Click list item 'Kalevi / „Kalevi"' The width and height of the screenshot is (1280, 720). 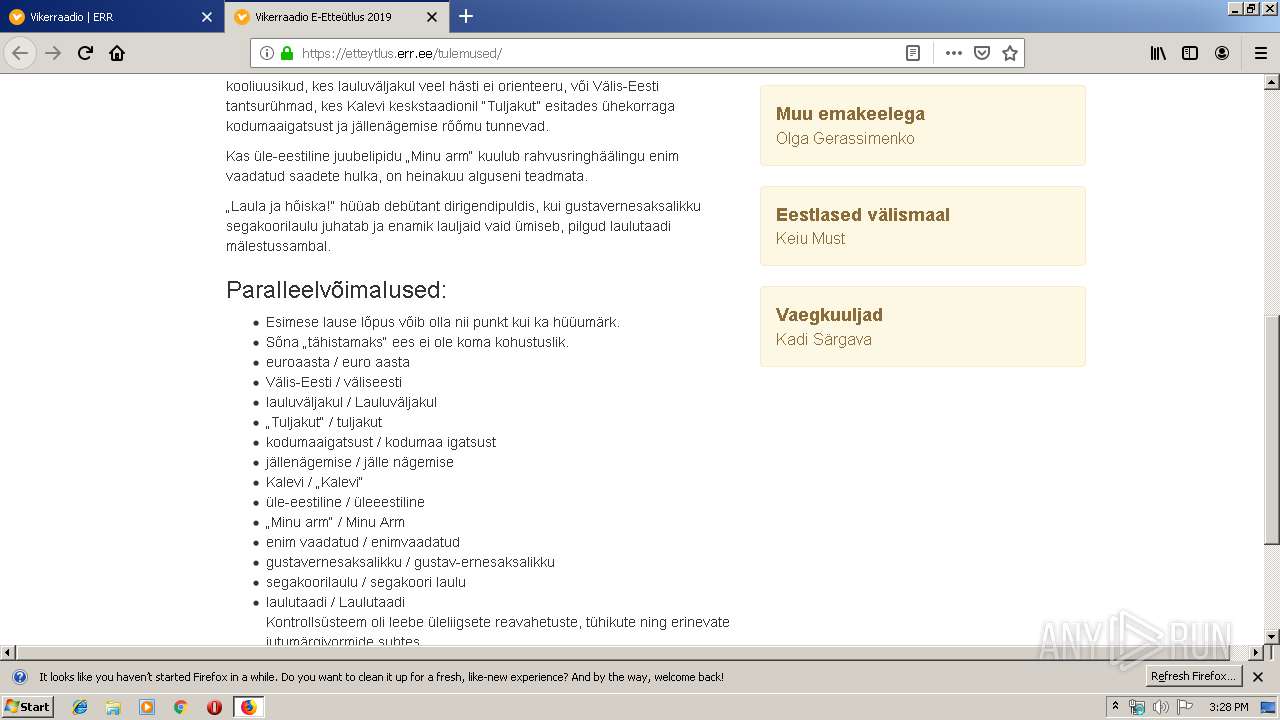pyautogui.click(x=314, y=482)
